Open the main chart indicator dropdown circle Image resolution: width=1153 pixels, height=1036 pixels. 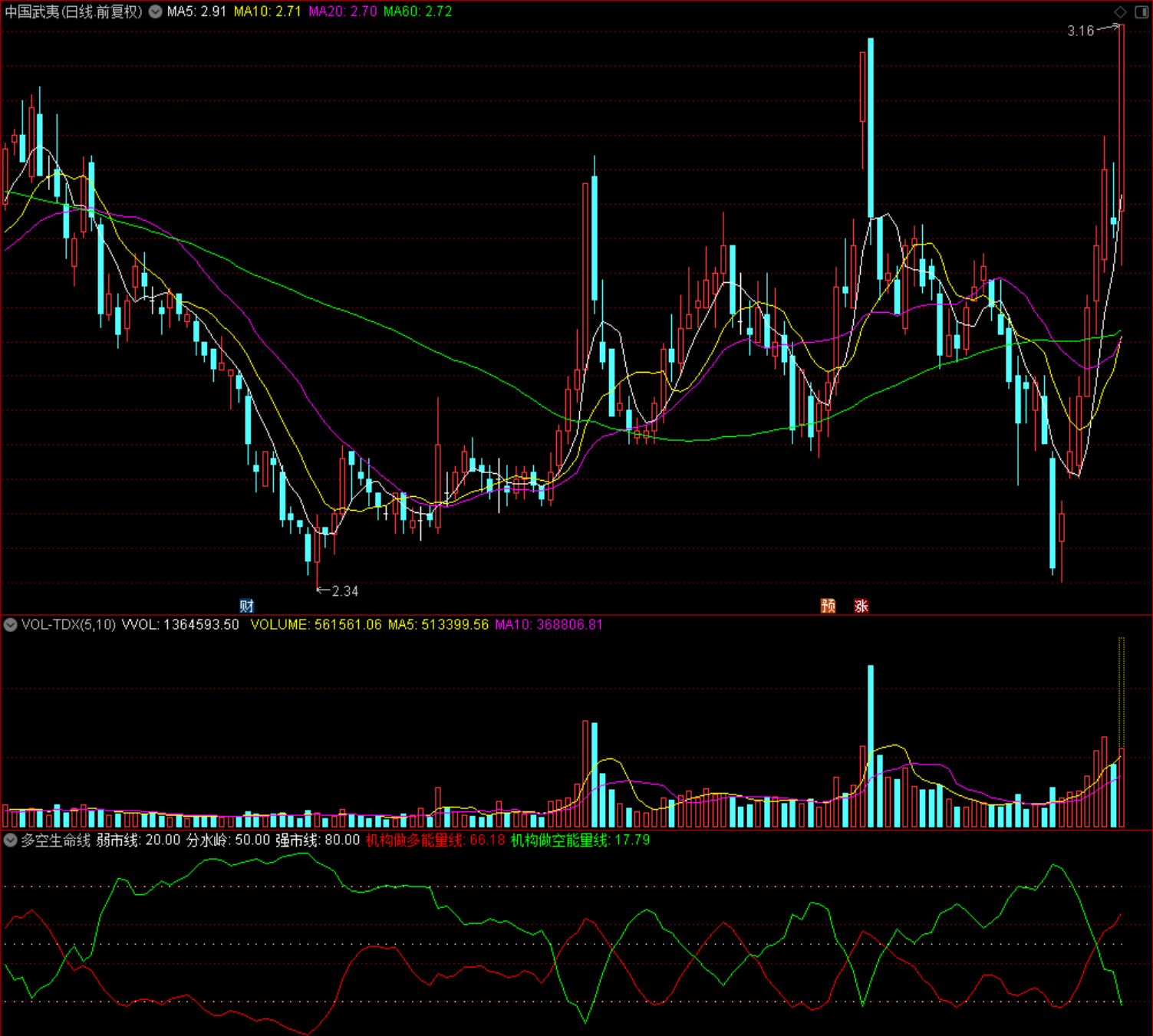coord(155,12)
